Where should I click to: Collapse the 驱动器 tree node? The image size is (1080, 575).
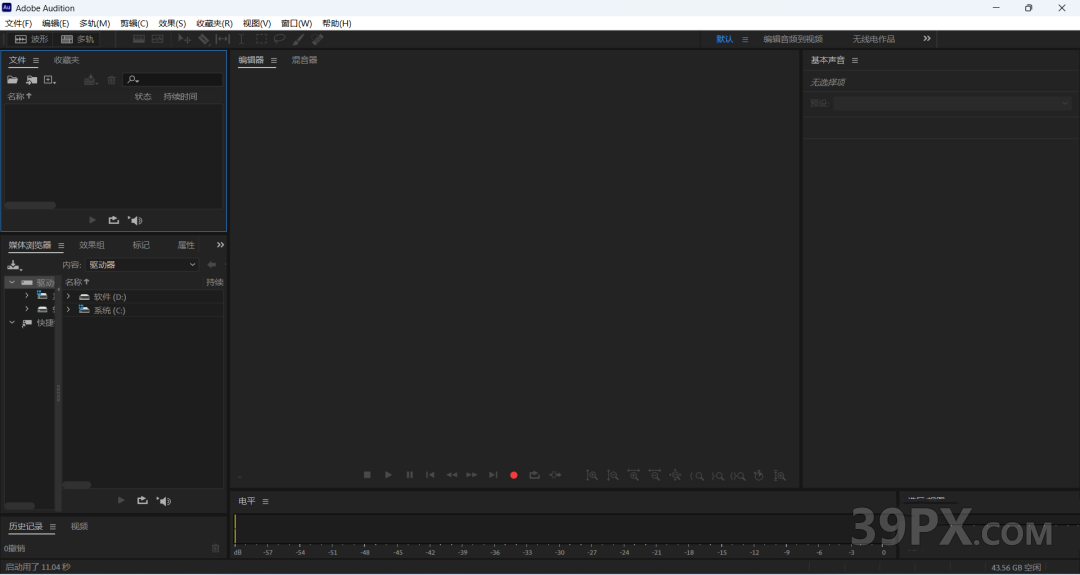click(x=12, y=282)
